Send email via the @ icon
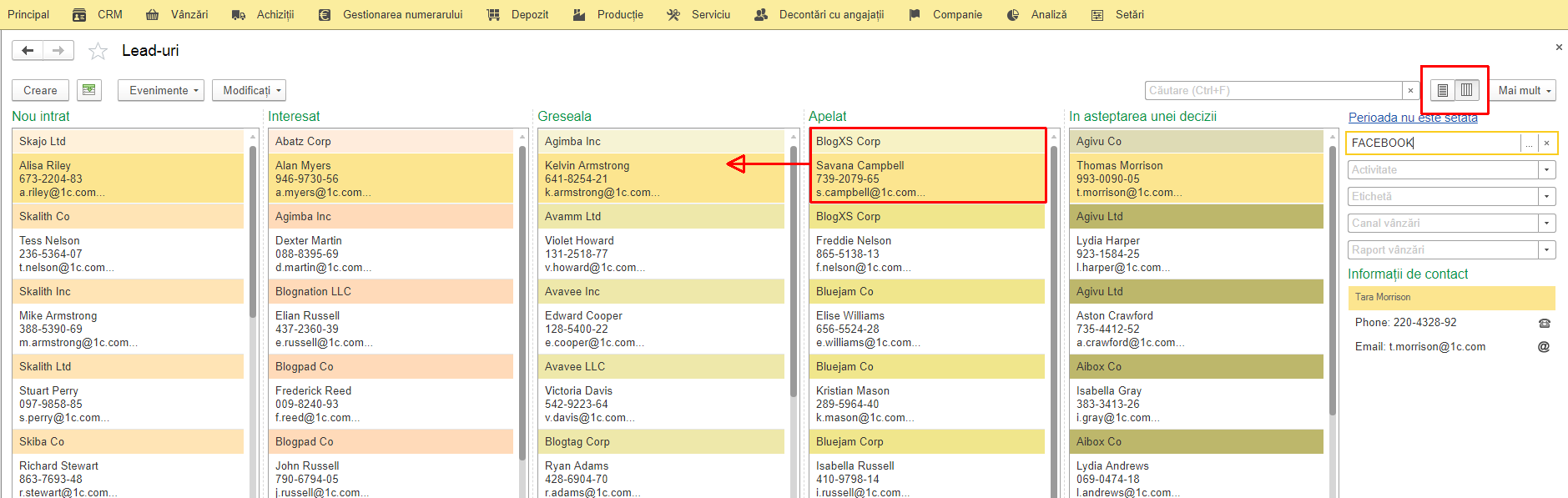Screen dimensions: 1568x498 [1544, 347]
